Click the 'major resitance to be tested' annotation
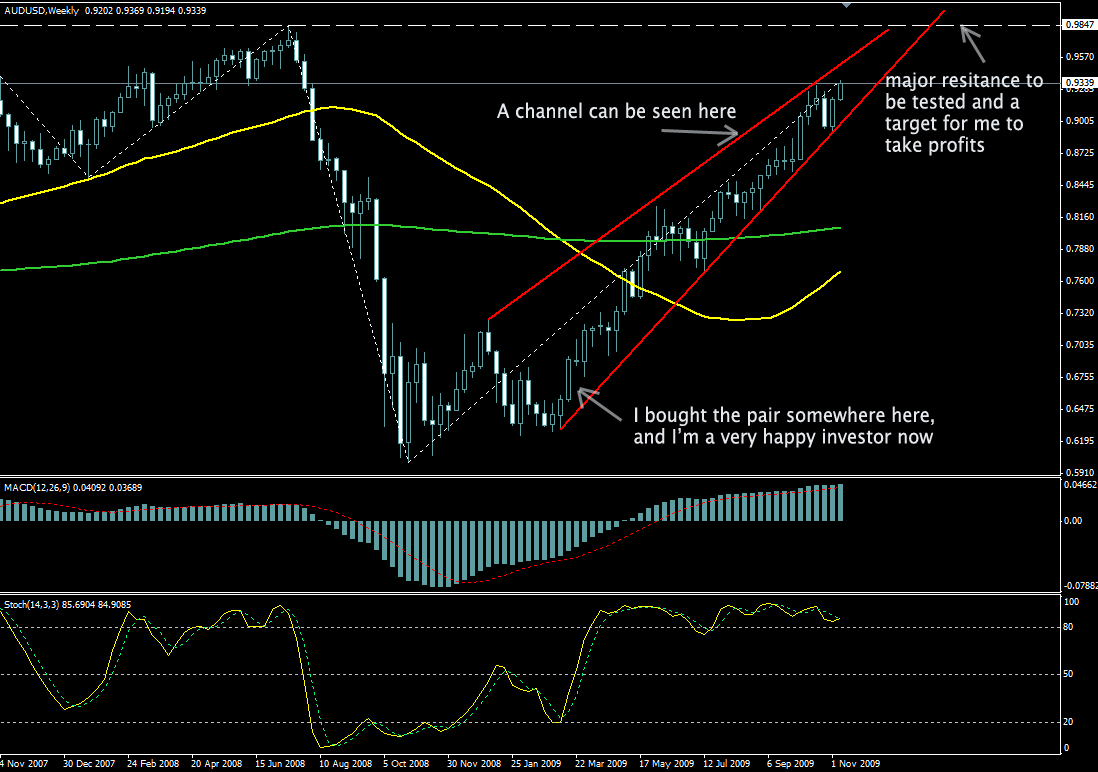 963,112
